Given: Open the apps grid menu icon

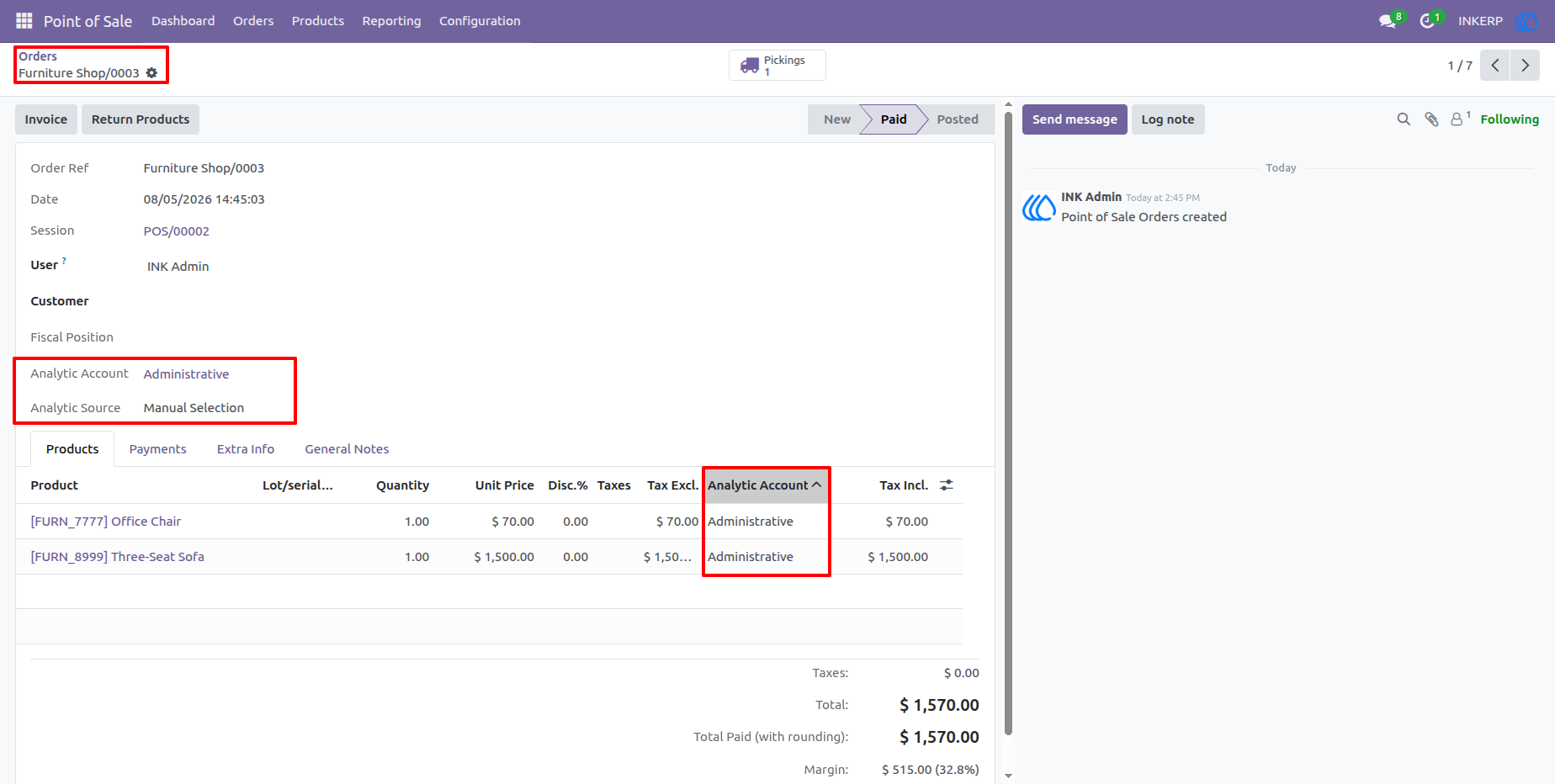Looking at the screenshot, I should point(24,20).
